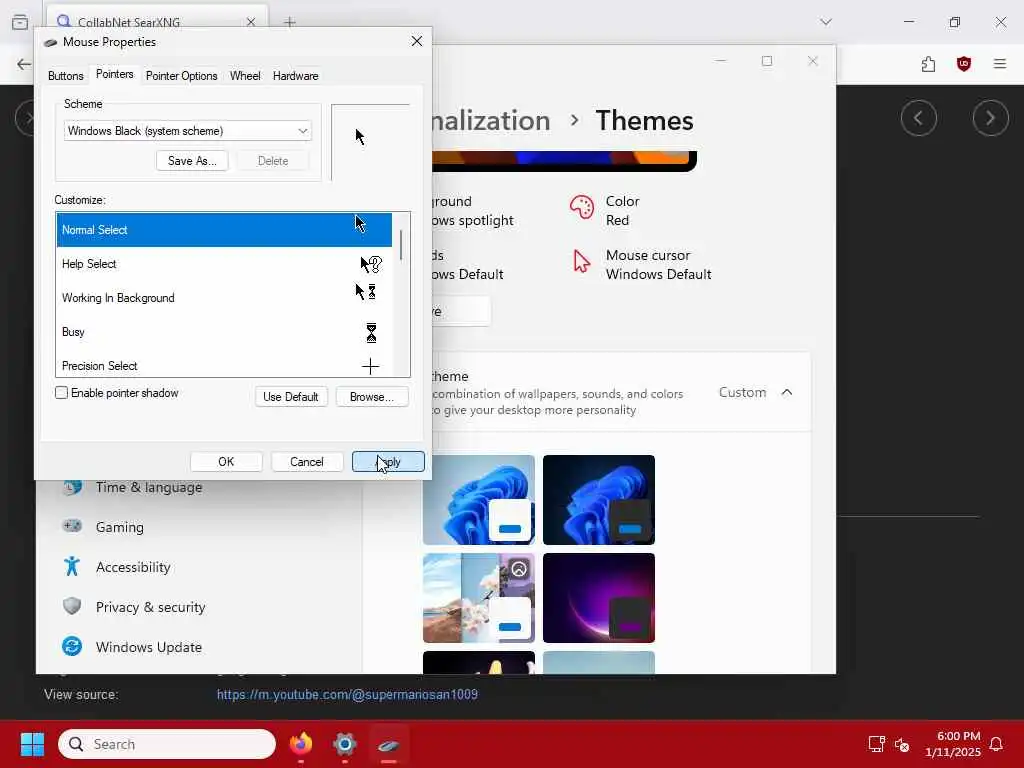The image size is (1024, 768).
Task: Click Cancel in Mouse Properties
Action: (x=307, y=462)
